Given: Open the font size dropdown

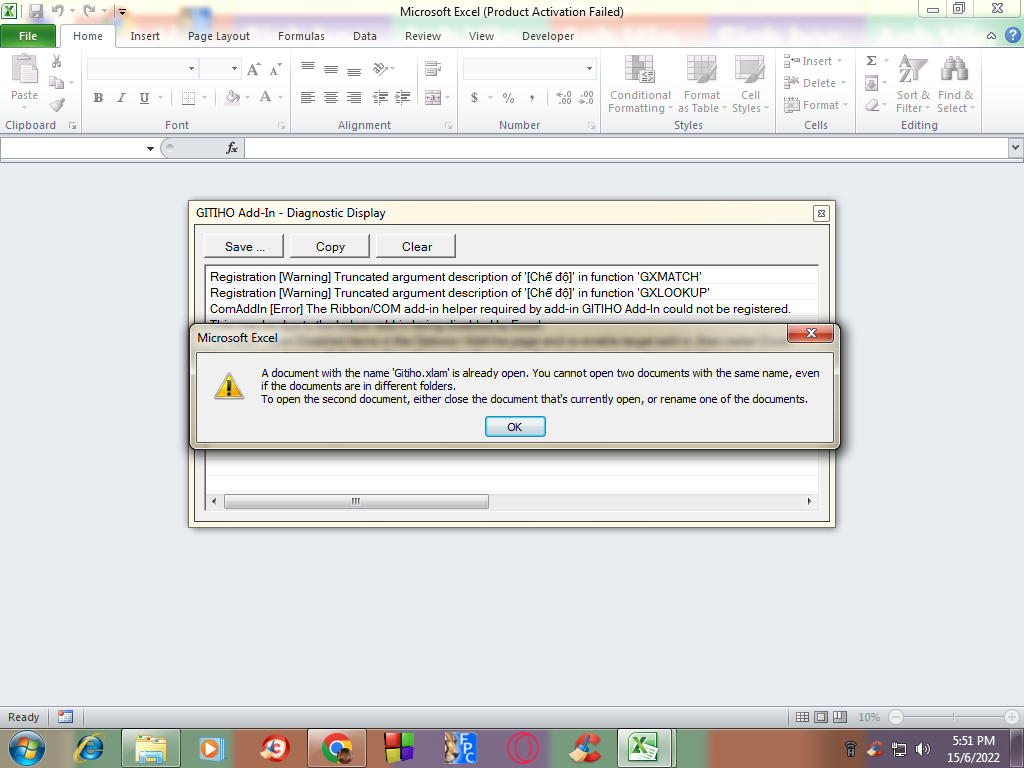Looking at the screenshot, I should [x=234, y=69].
